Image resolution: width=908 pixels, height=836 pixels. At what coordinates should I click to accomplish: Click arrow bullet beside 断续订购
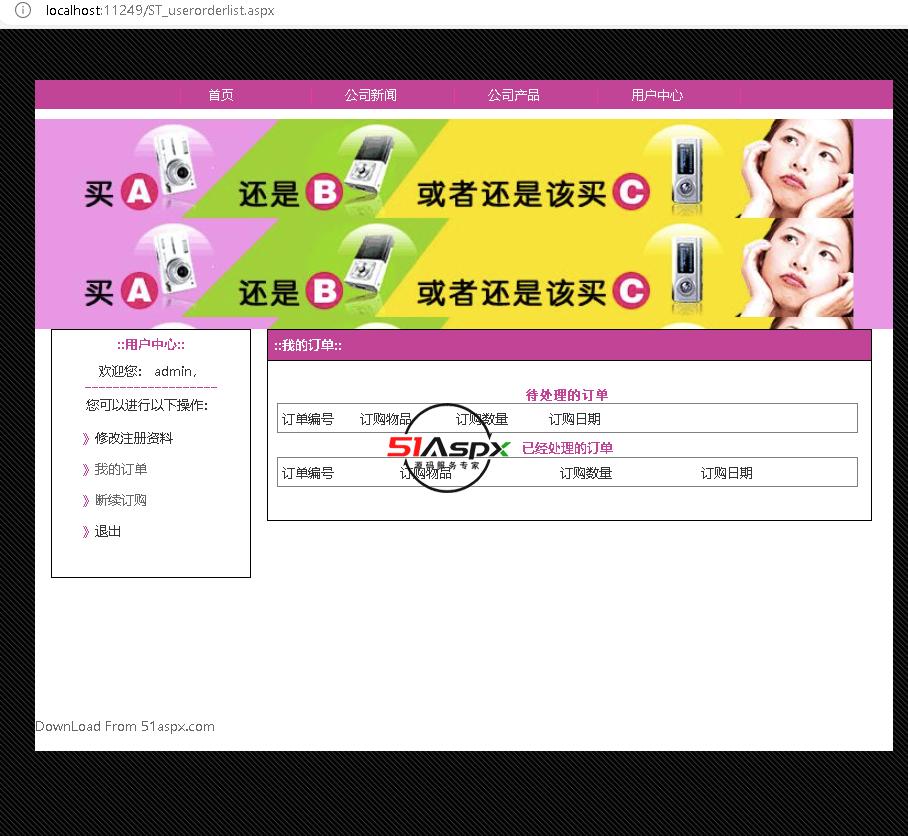coord(86,501)
